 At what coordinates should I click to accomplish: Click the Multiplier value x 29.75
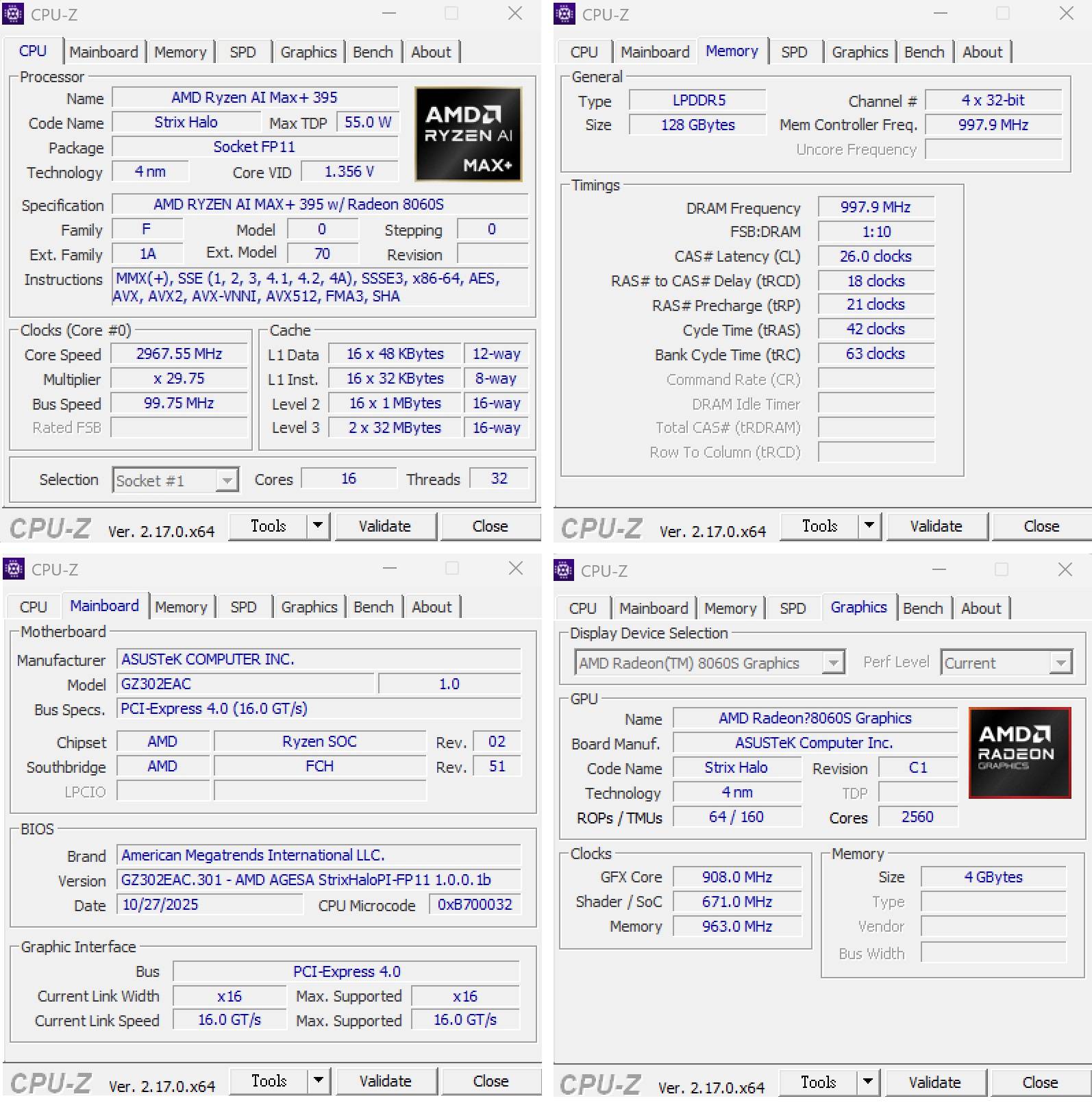tap(179, 378)
